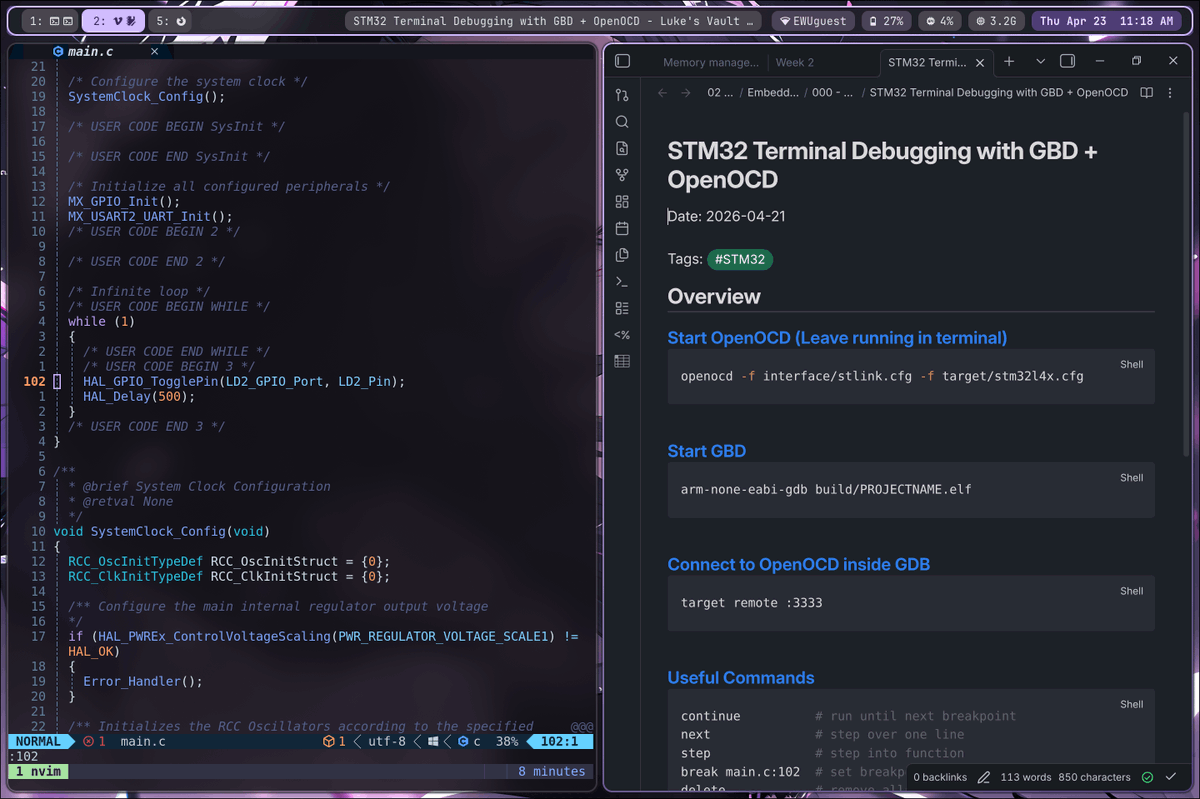Image resolution: width=1200 pixels, height=799 pixels.
Task: Click the #STM32 tag pill
Action: [x=740, y=259]
